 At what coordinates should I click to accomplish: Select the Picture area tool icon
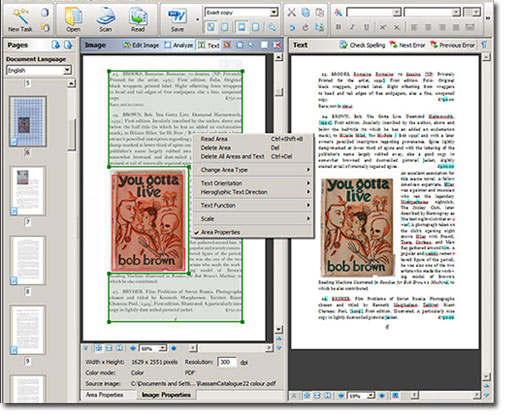228,45
